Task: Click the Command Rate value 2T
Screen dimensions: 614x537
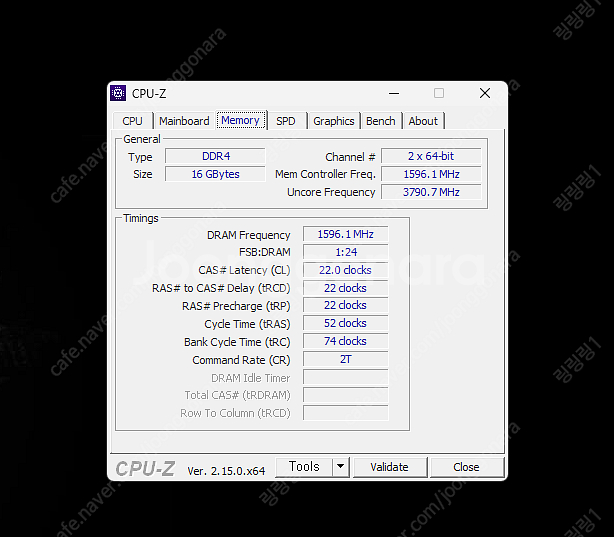Action: pos(345,359)
